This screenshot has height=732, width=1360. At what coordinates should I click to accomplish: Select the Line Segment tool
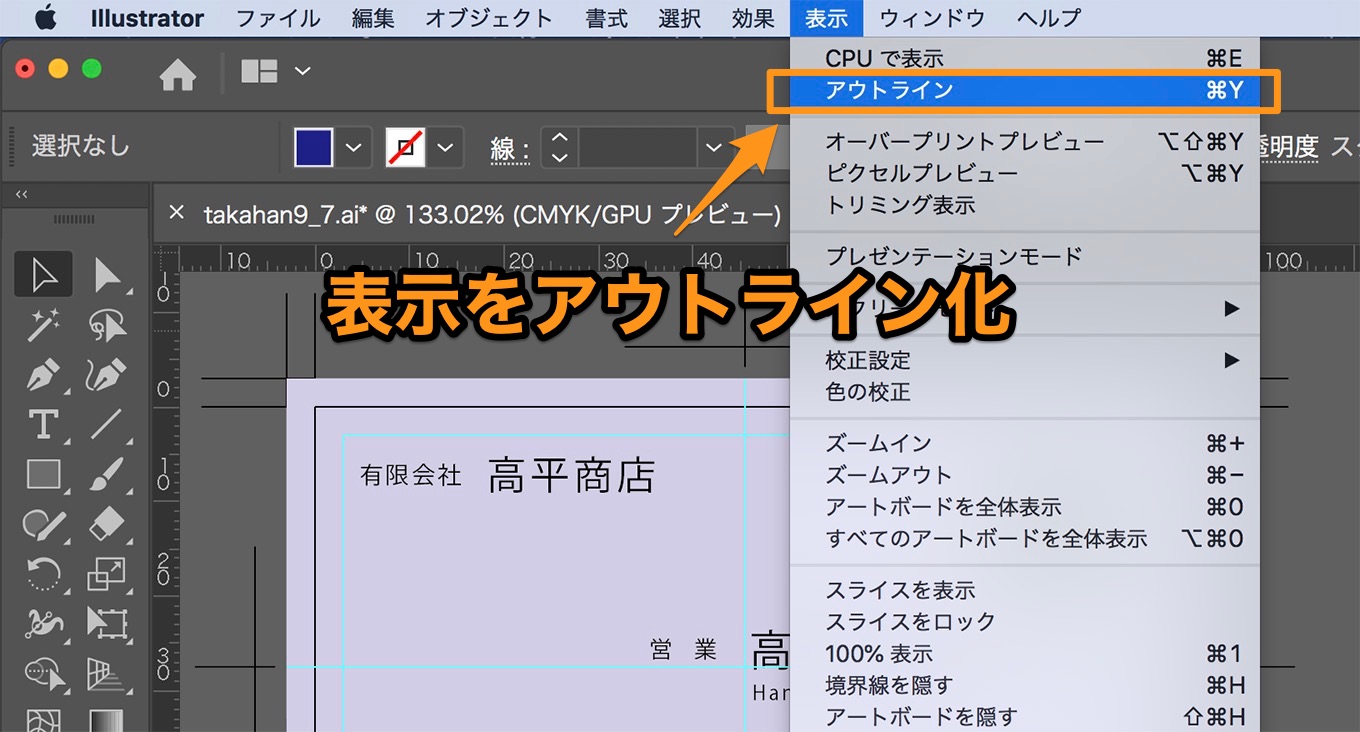coord(107,425)
